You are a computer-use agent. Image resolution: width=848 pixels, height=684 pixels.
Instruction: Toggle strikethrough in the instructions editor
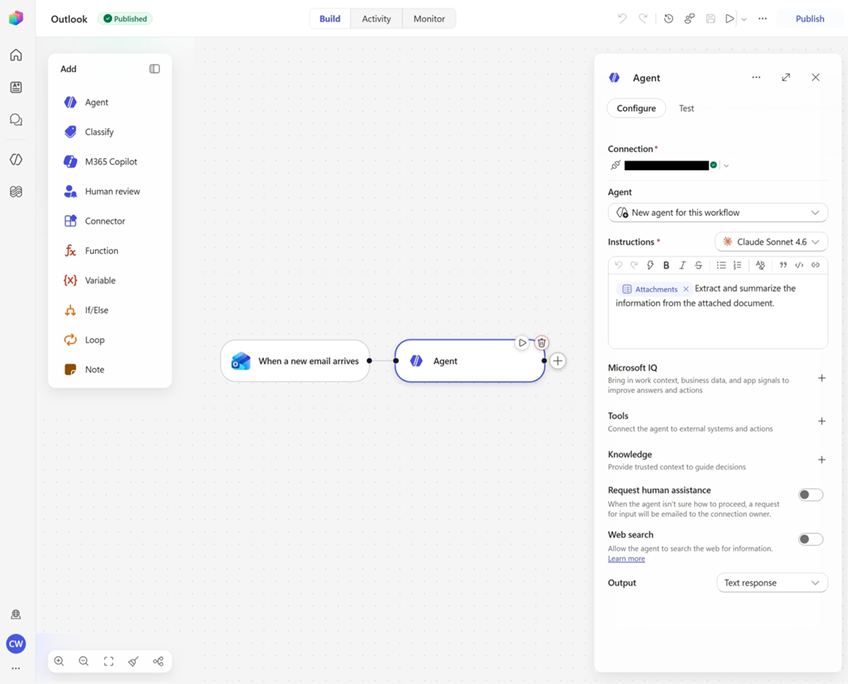click(x=698, y=265)
